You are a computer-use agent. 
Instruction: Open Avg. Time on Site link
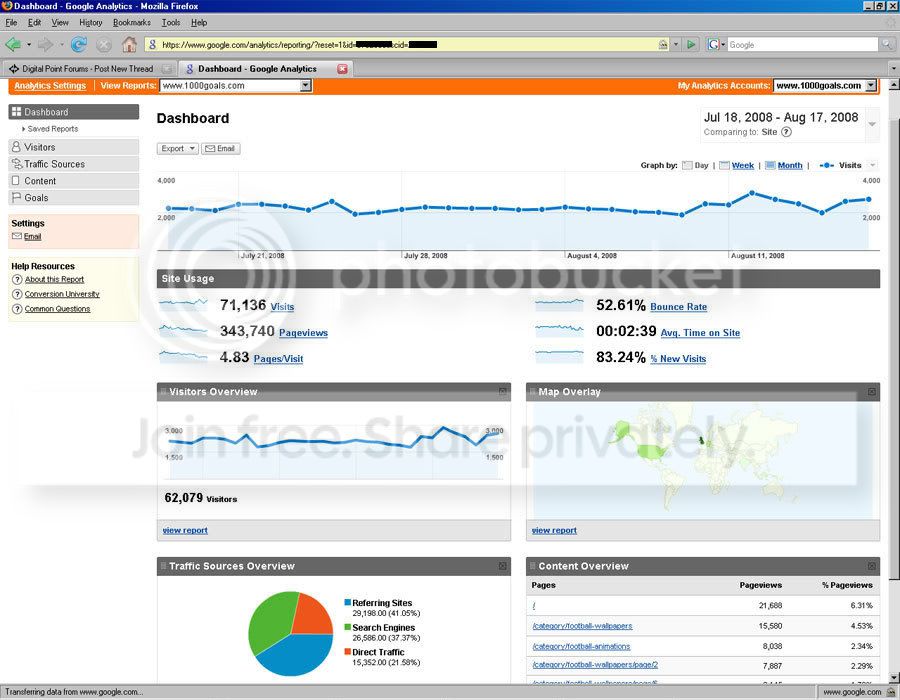point(700,333)
